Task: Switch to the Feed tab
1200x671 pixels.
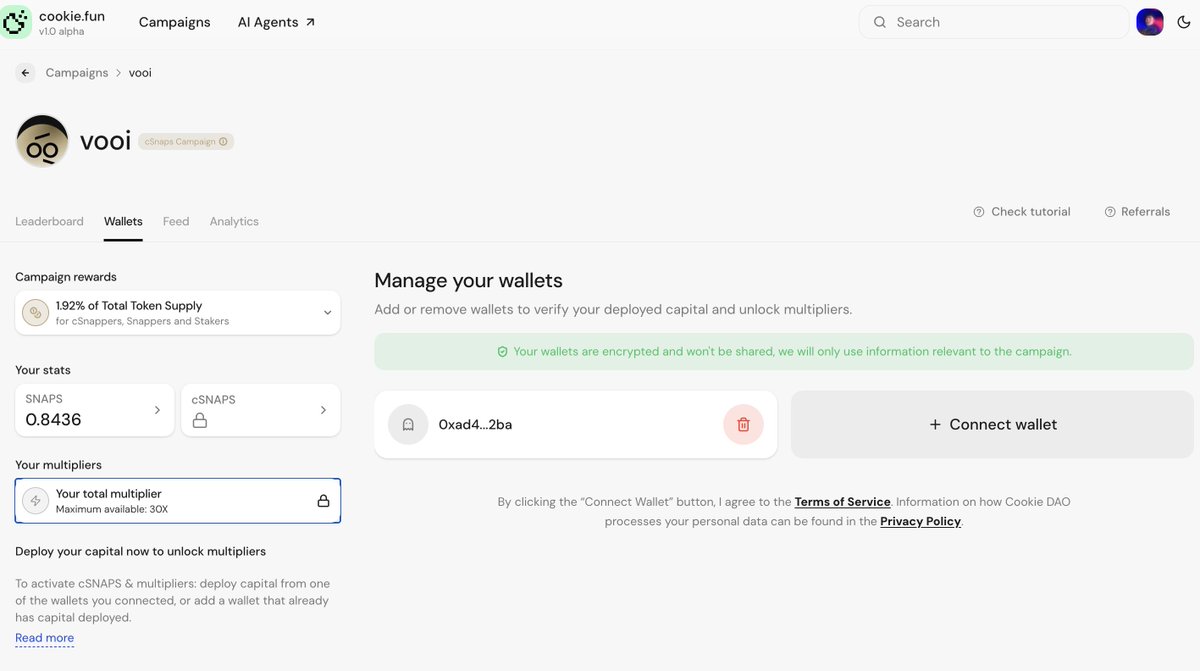Action: point(176,221)
